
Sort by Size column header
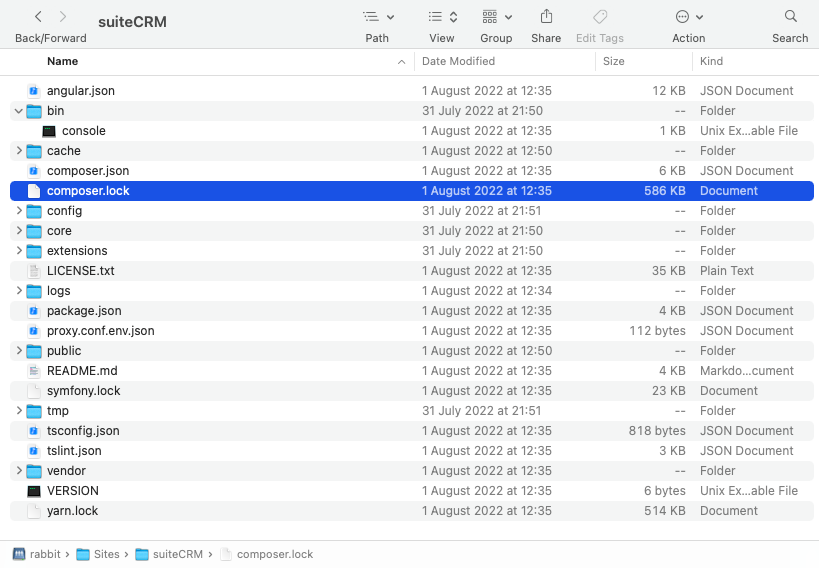pos(614,61)
